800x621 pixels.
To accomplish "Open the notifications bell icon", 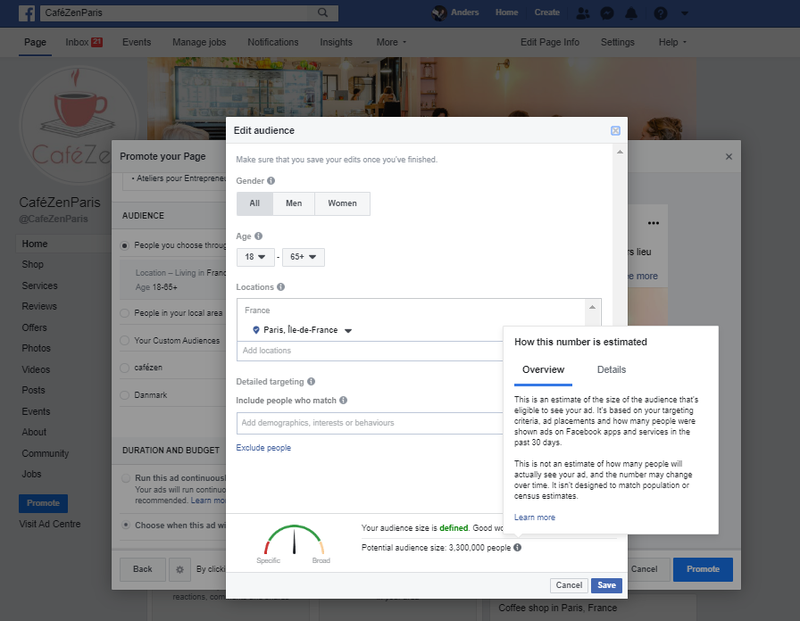I will 632,13.
